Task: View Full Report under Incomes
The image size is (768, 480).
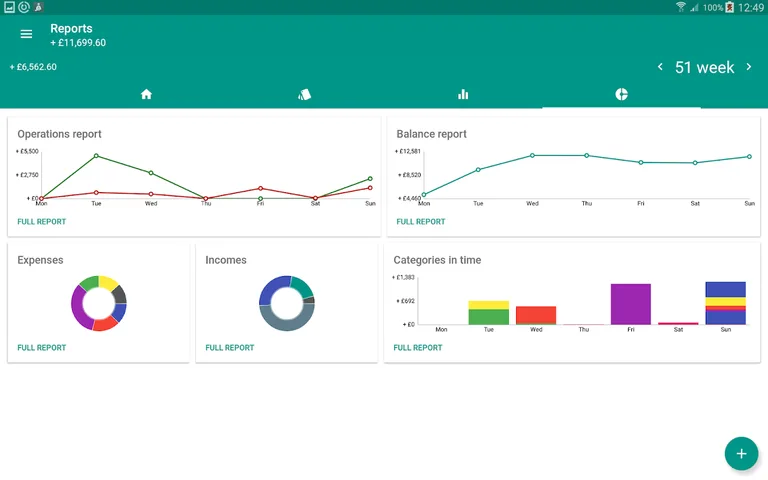Action: click(x=230, y=348)
